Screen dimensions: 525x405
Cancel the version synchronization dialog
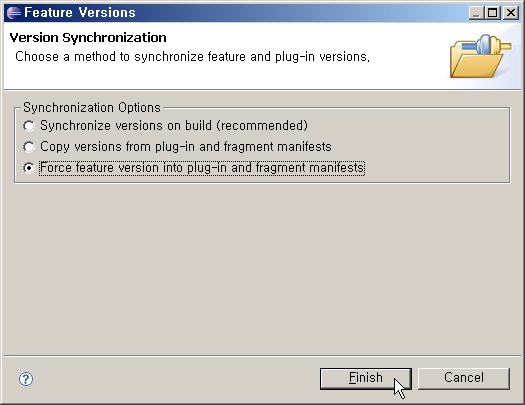coord(464,379)
